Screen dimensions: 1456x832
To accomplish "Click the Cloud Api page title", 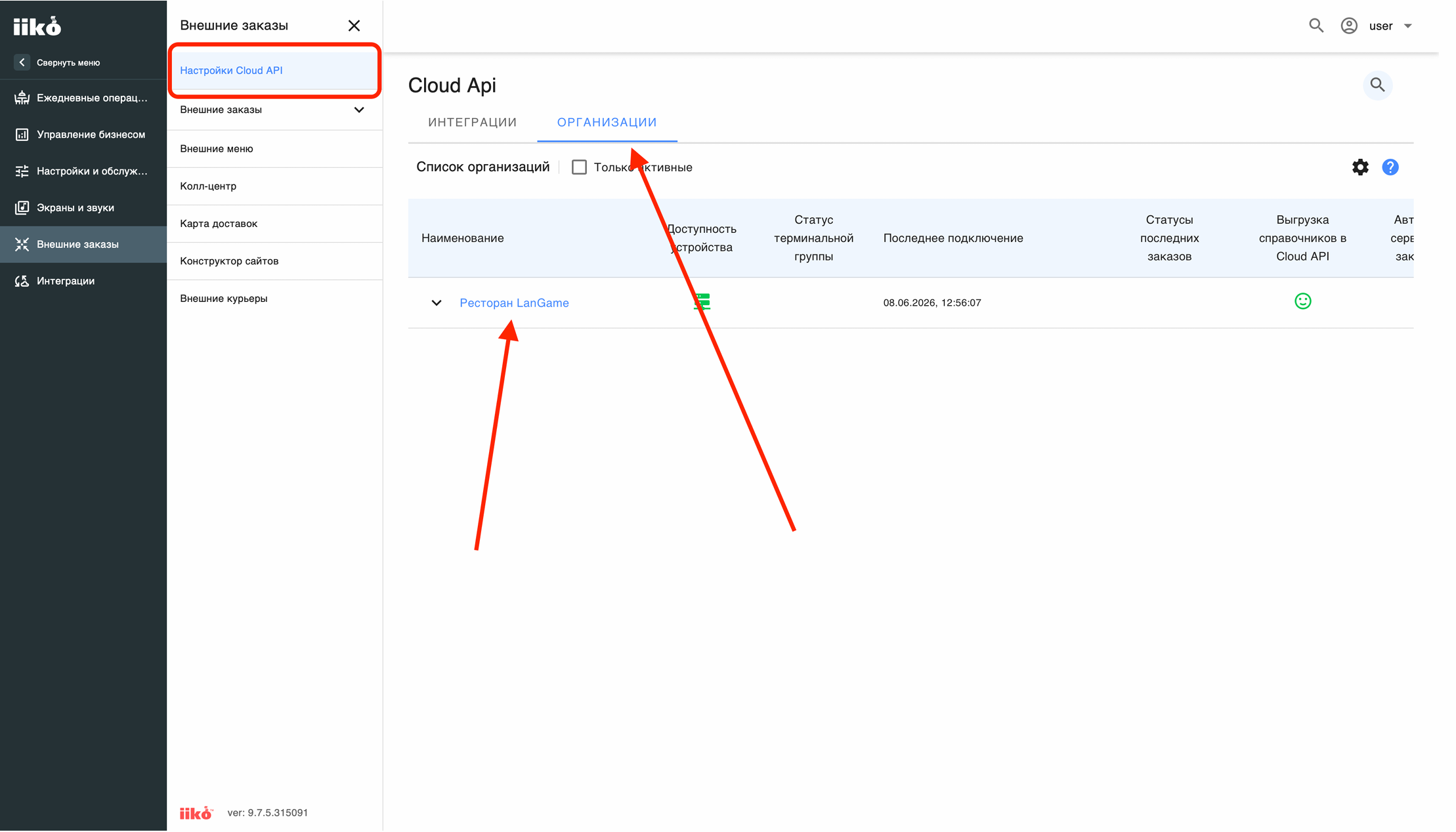I will (452, 85).
